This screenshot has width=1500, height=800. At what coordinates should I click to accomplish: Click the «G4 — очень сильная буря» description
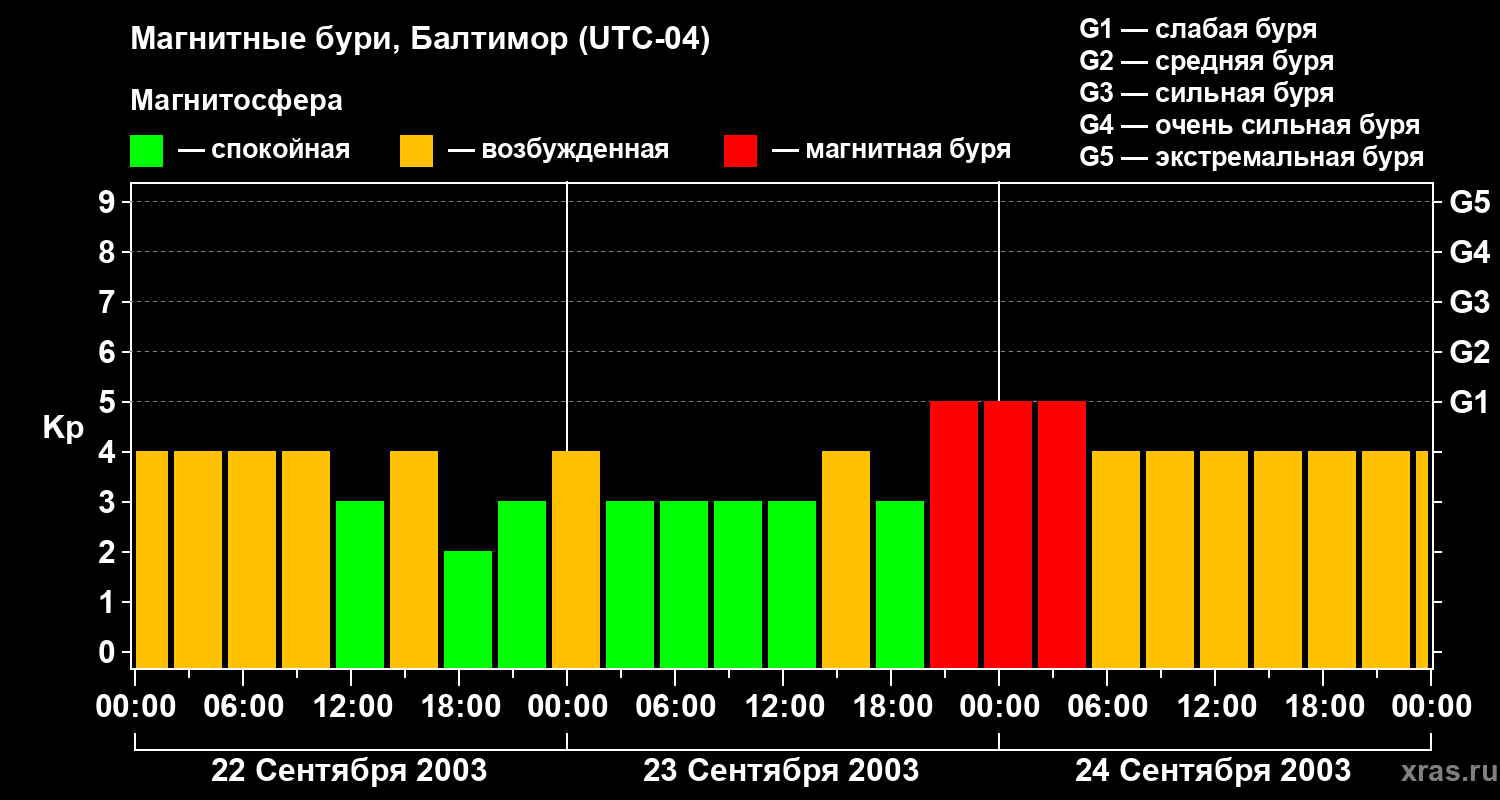tap(1250, 125)
